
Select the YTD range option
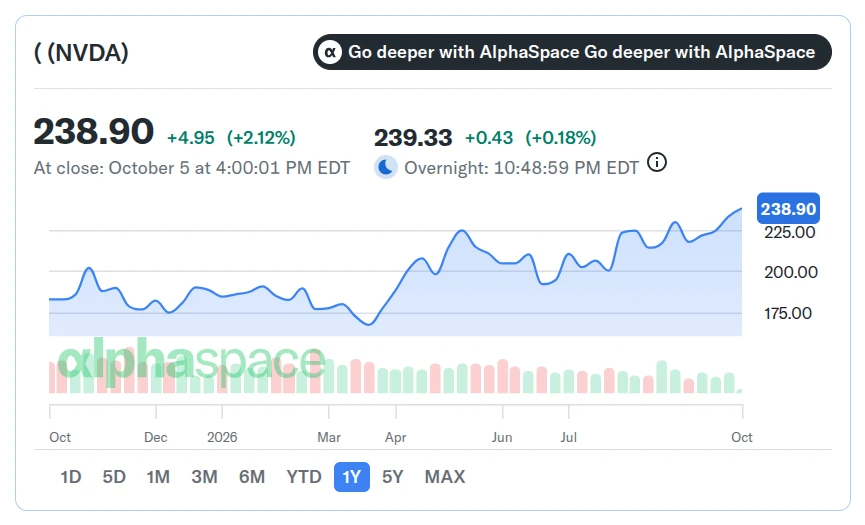pyautogui.click(x=304, y=476)
